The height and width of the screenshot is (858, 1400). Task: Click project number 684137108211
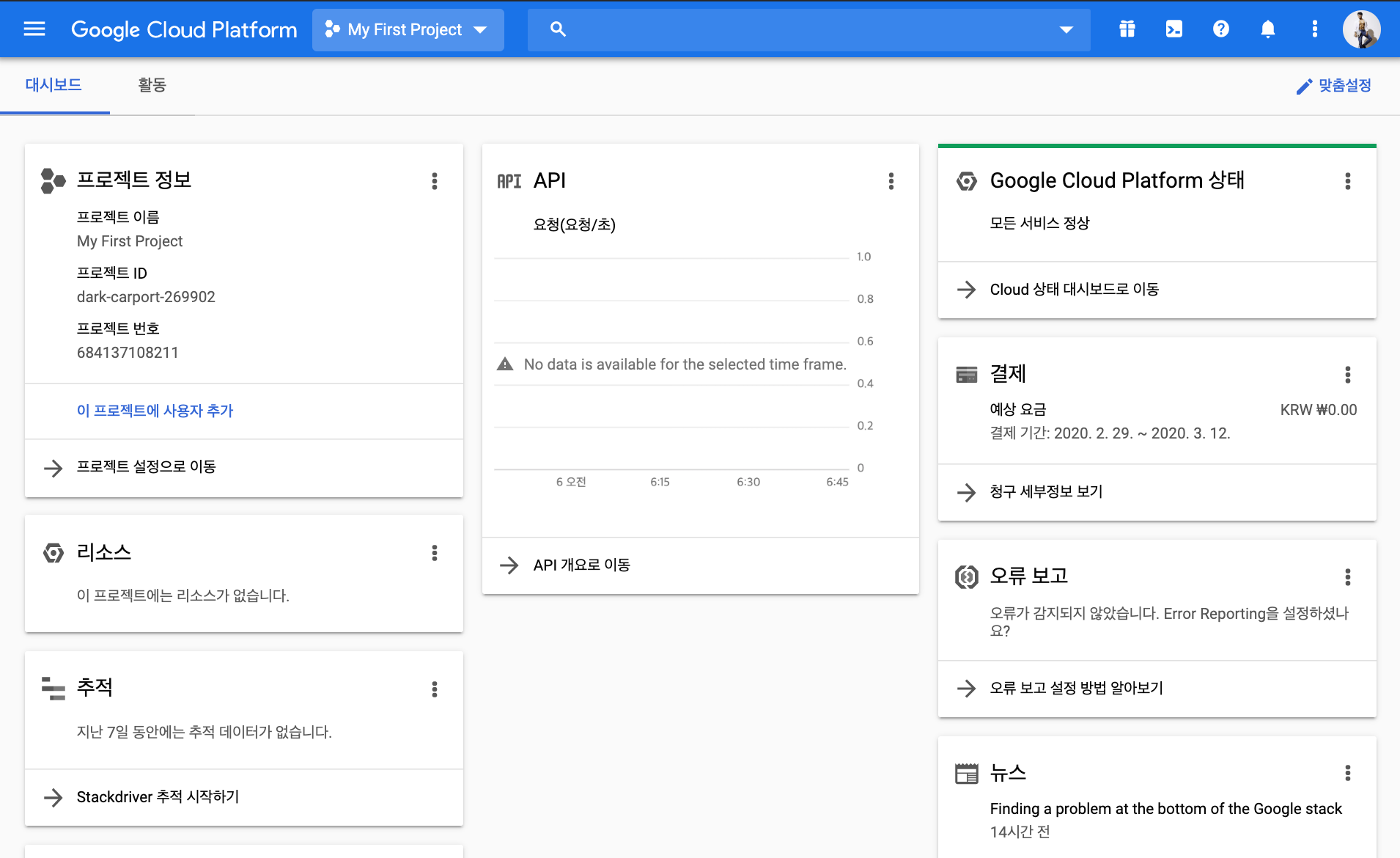[128, 353]
